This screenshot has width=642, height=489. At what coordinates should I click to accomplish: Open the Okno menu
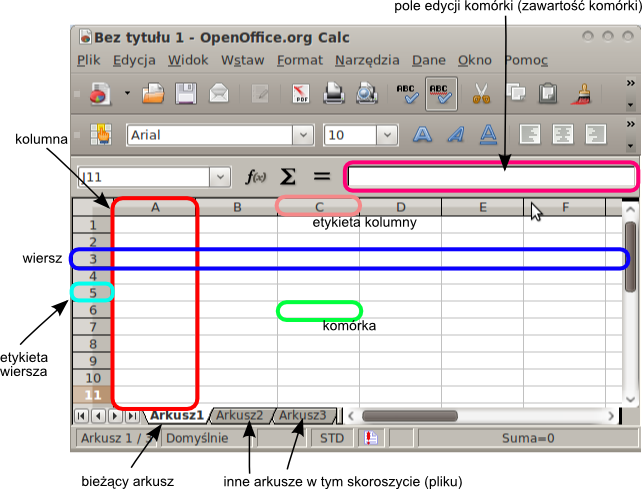(x=475, y=60)
